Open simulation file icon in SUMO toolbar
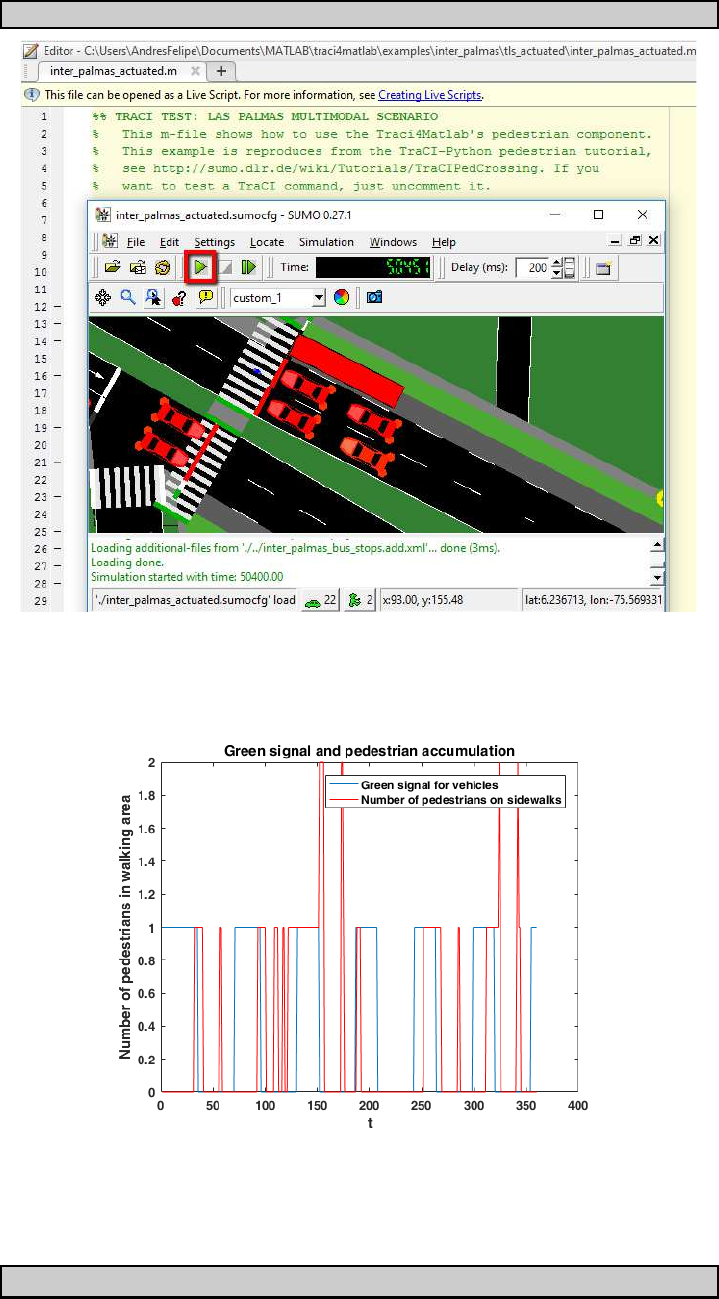This screenshot has width=719, height=1299. click(114, 267)
